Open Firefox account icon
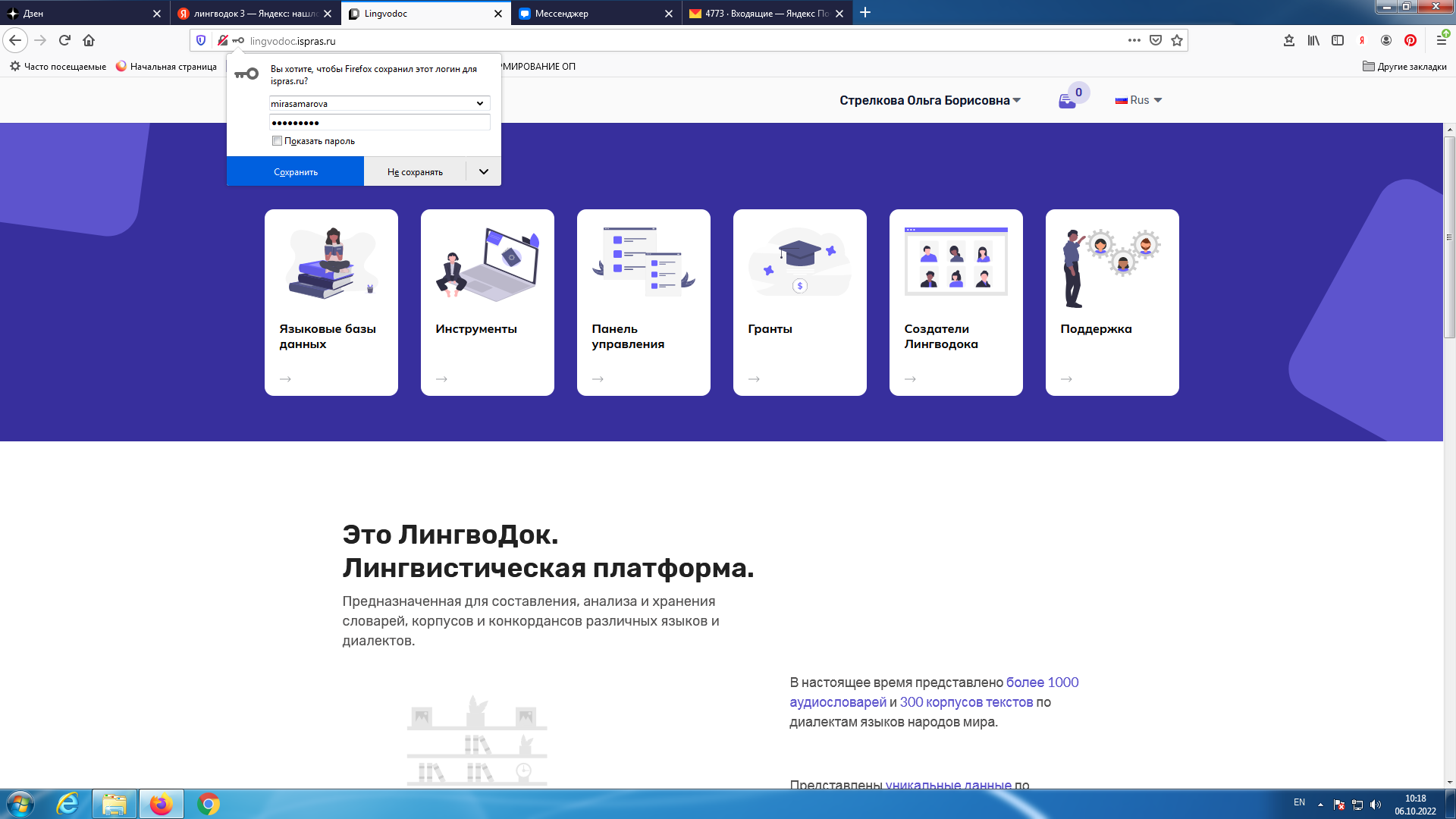Viewport: 1456px width, 819px height. point(1386,40)
